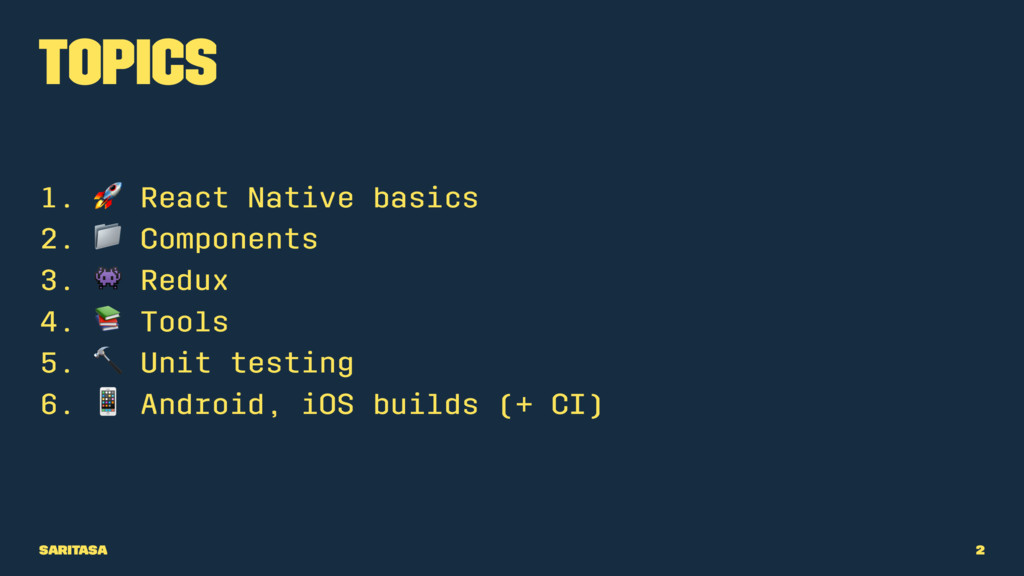Select the Unit testing list entry
Viewport: 1024px width, 576px height.
248,364
